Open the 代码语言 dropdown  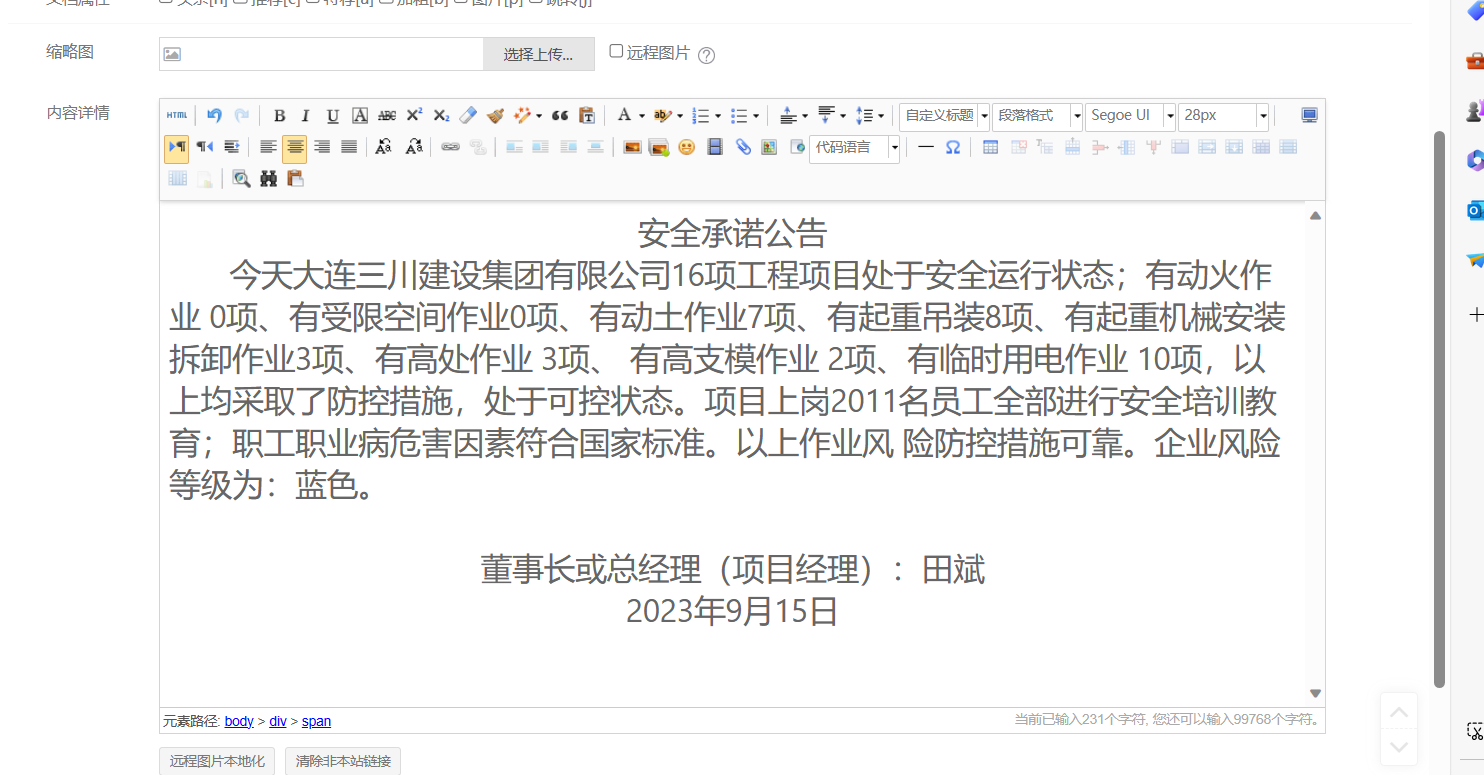854,148
